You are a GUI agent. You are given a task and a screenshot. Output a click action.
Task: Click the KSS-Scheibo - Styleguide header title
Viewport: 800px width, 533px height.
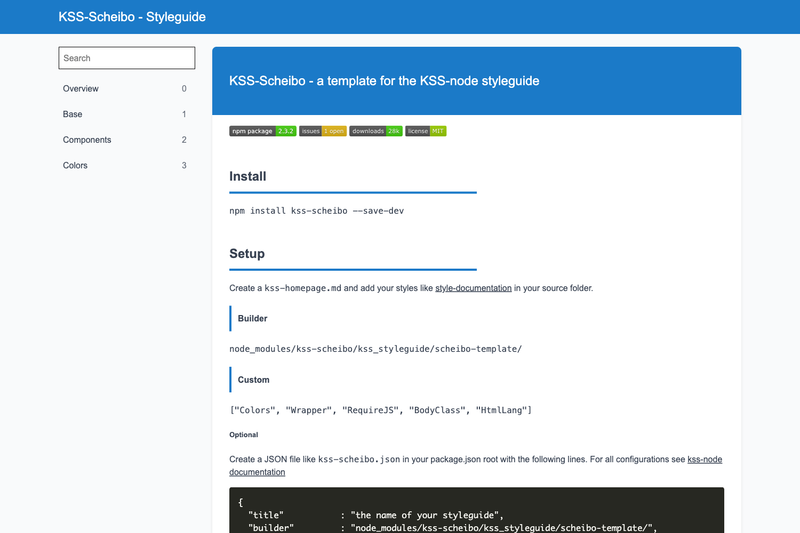point(132,17)
